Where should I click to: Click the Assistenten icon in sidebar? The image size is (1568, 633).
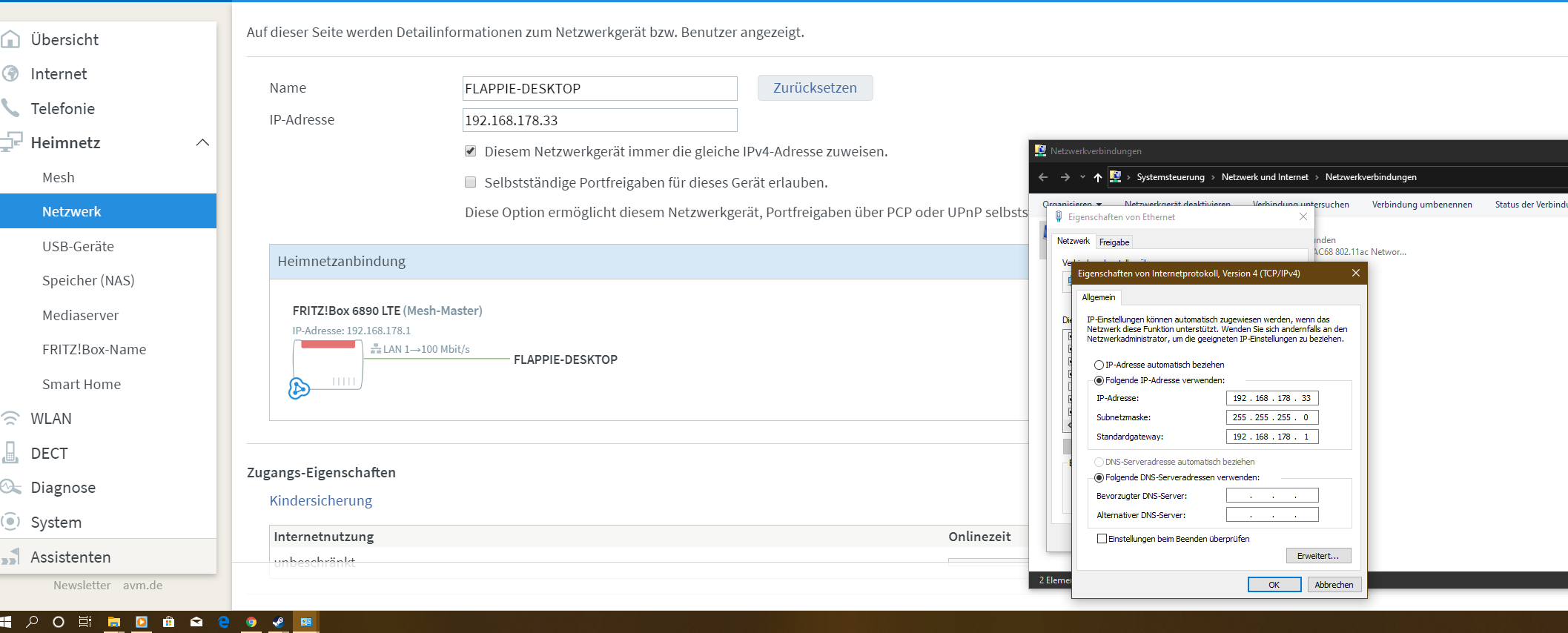click(10, 557)
